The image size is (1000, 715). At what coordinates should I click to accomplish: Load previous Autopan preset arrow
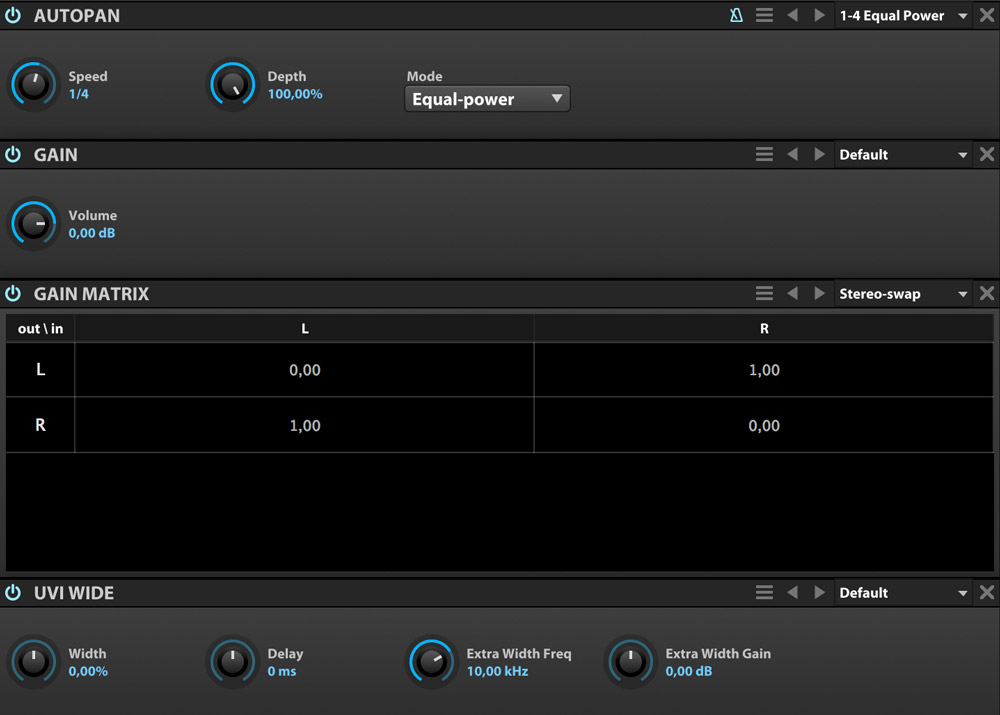793,15
